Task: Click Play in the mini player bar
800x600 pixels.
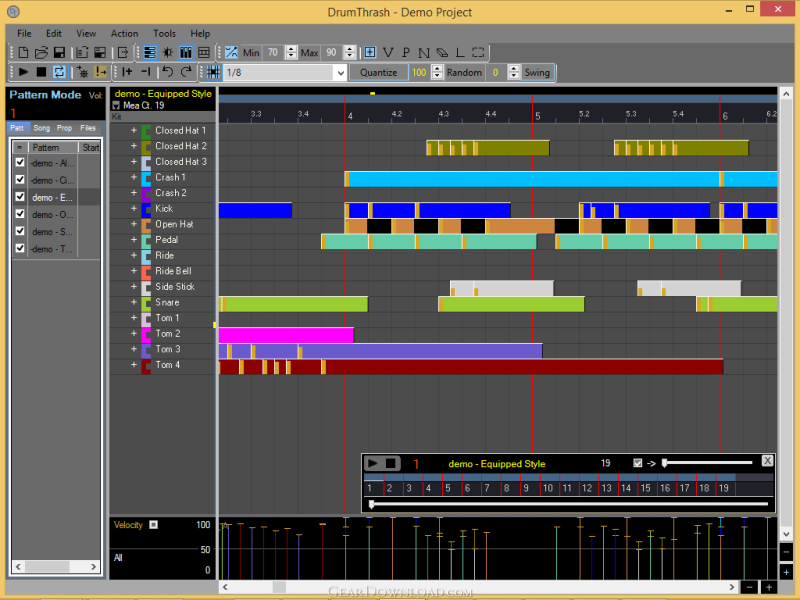Action: click(x=372, y=463)
